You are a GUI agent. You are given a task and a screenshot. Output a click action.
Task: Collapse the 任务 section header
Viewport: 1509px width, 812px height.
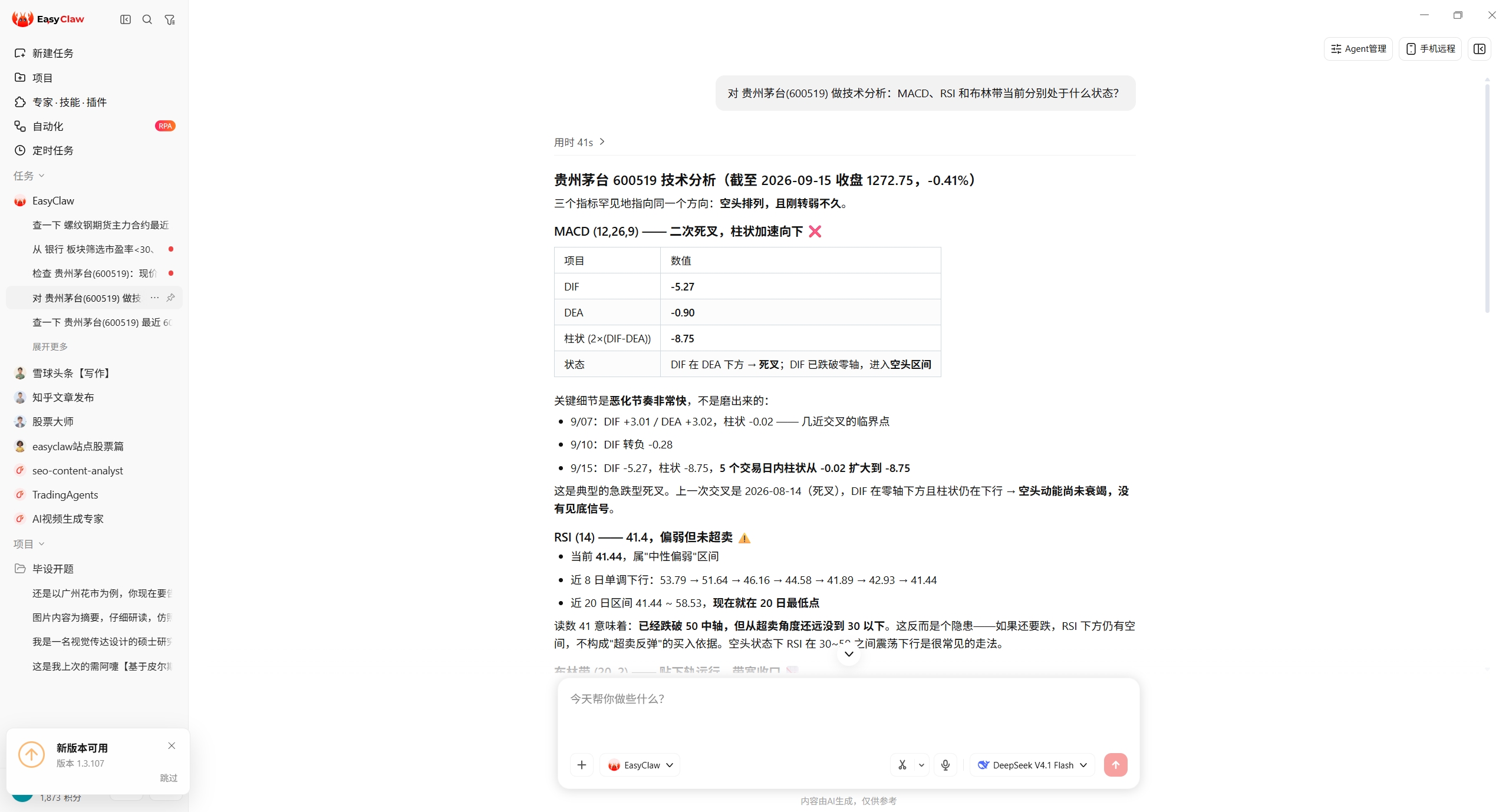pyautogui.click(x=29, y=176)
